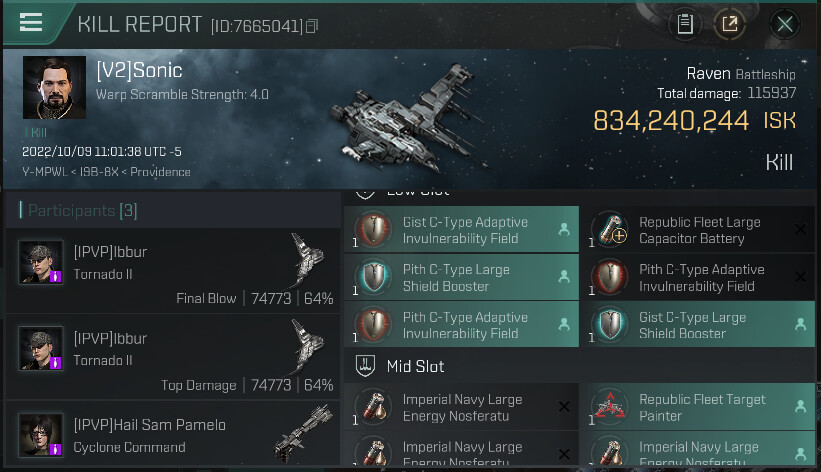Select the Gist C-Type Adaptive Invulnerability Field icon
The height and width of the screenshot is (472, 821).
tap(373, 229)
